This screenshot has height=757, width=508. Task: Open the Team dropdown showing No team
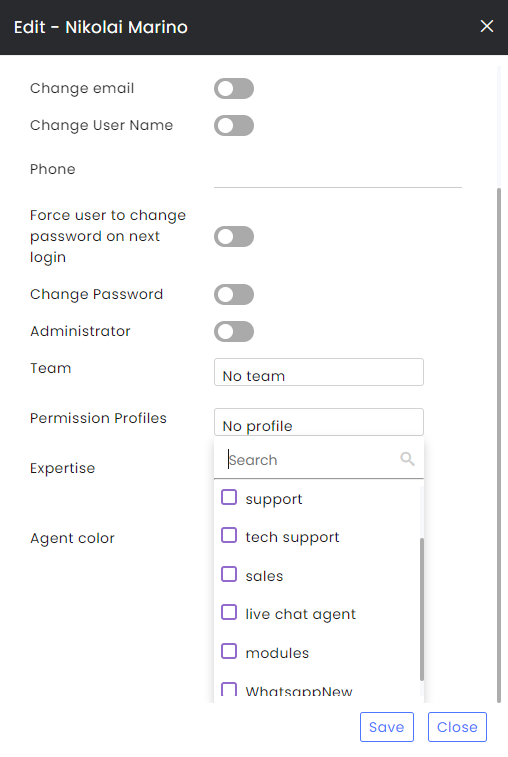pos(319,372)
